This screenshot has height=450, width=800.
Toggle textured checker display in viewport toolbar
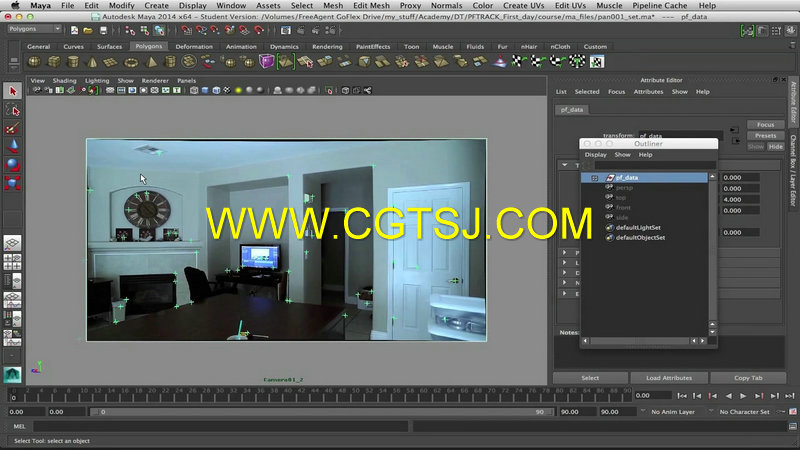[228, 90]
